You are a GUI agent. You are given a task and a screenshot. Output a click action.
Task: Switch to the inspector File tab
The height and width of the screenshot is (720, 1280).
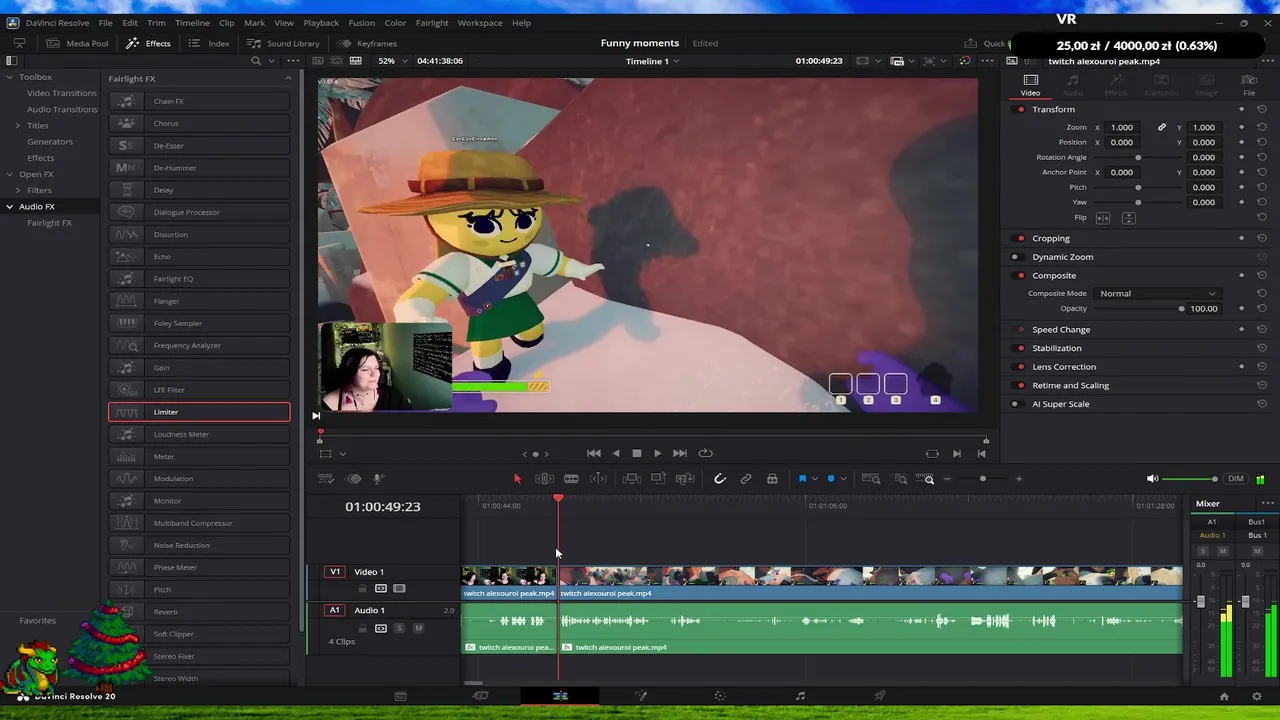tap(1249, 85)
